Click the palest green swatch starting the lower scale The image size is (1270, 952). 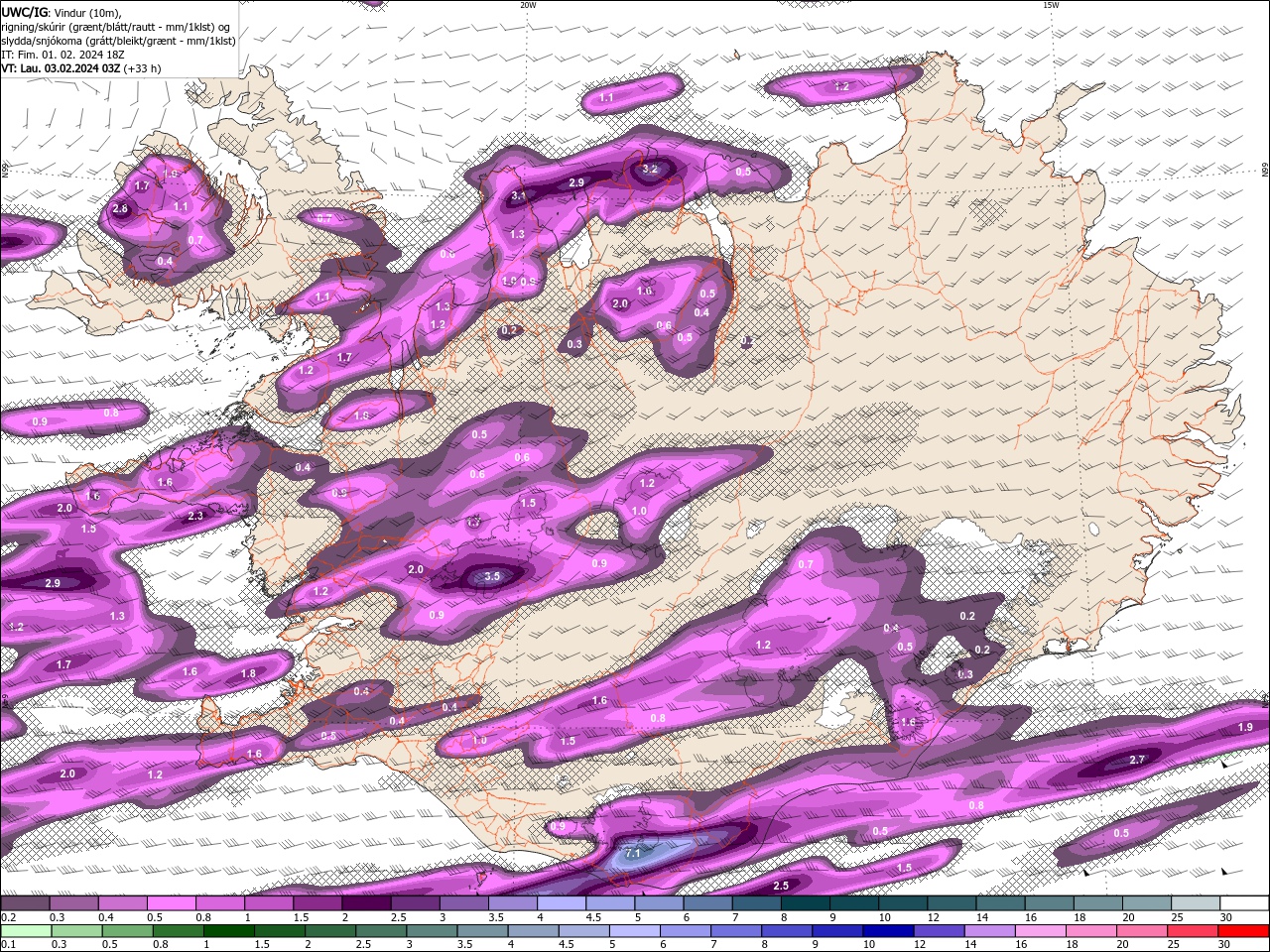[26, 930]
